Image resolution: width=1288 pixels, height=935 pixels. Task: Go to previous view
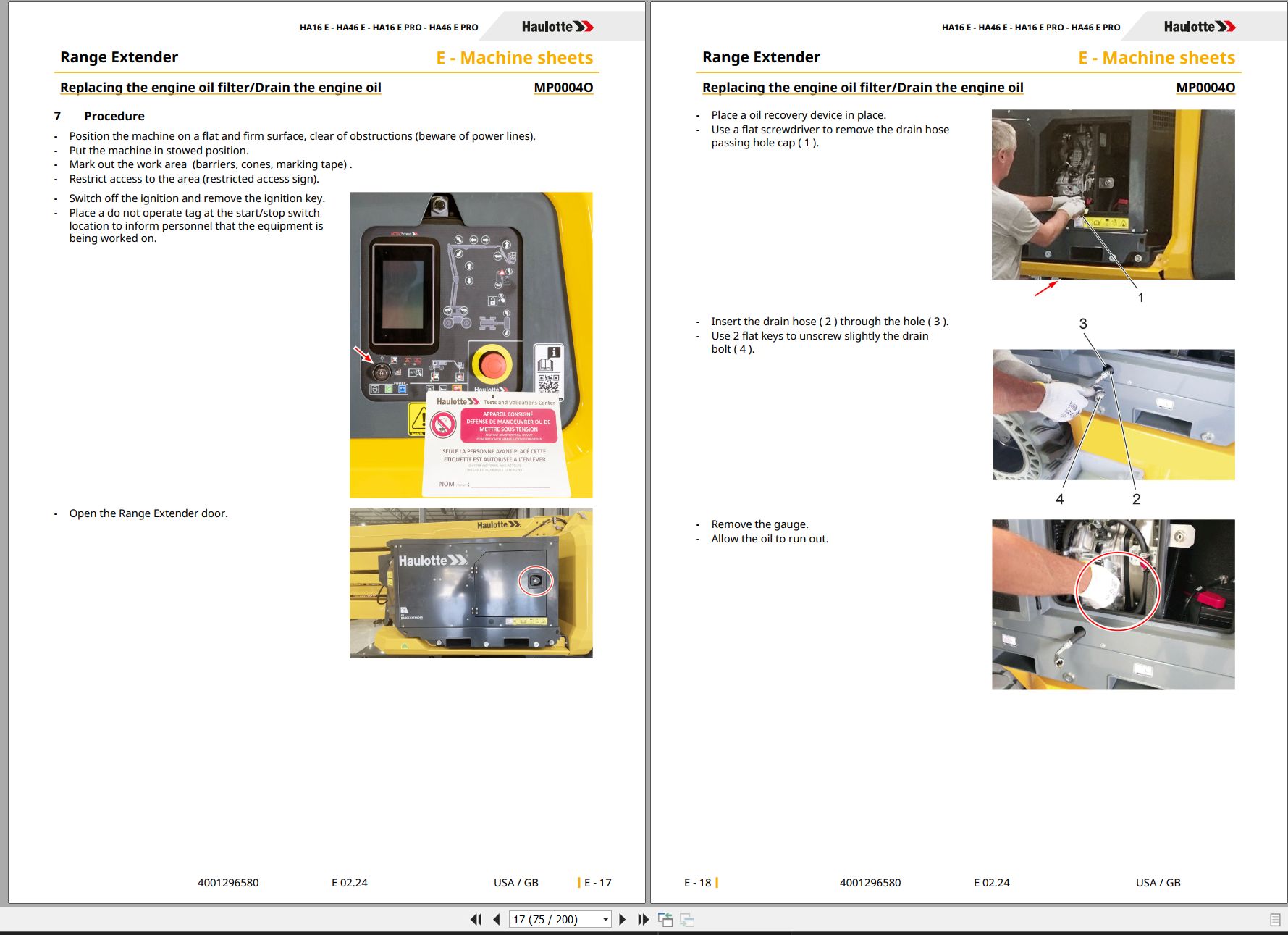[x=665, y=920]
